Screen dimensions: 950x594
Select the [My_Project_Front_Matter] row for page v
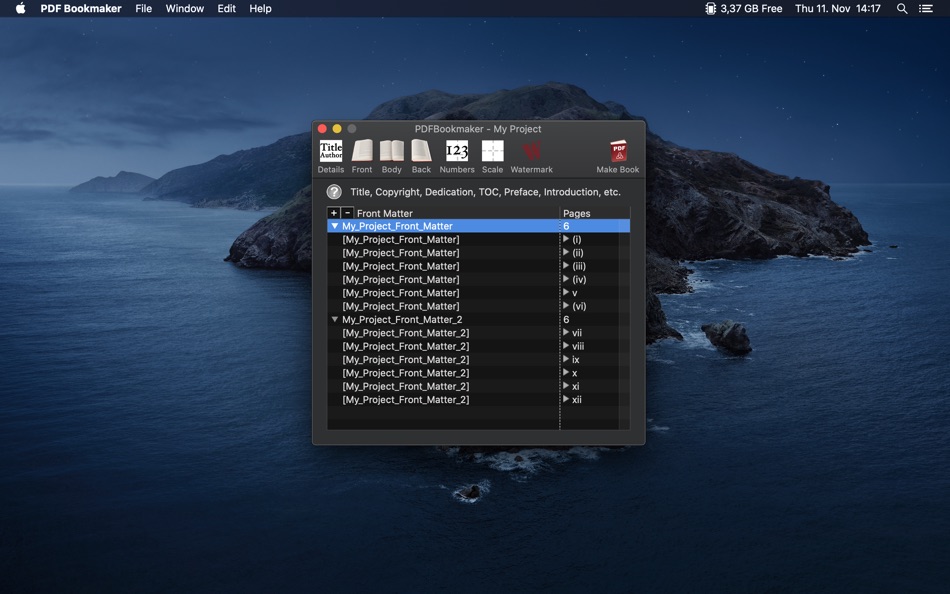tap(400, 293)
